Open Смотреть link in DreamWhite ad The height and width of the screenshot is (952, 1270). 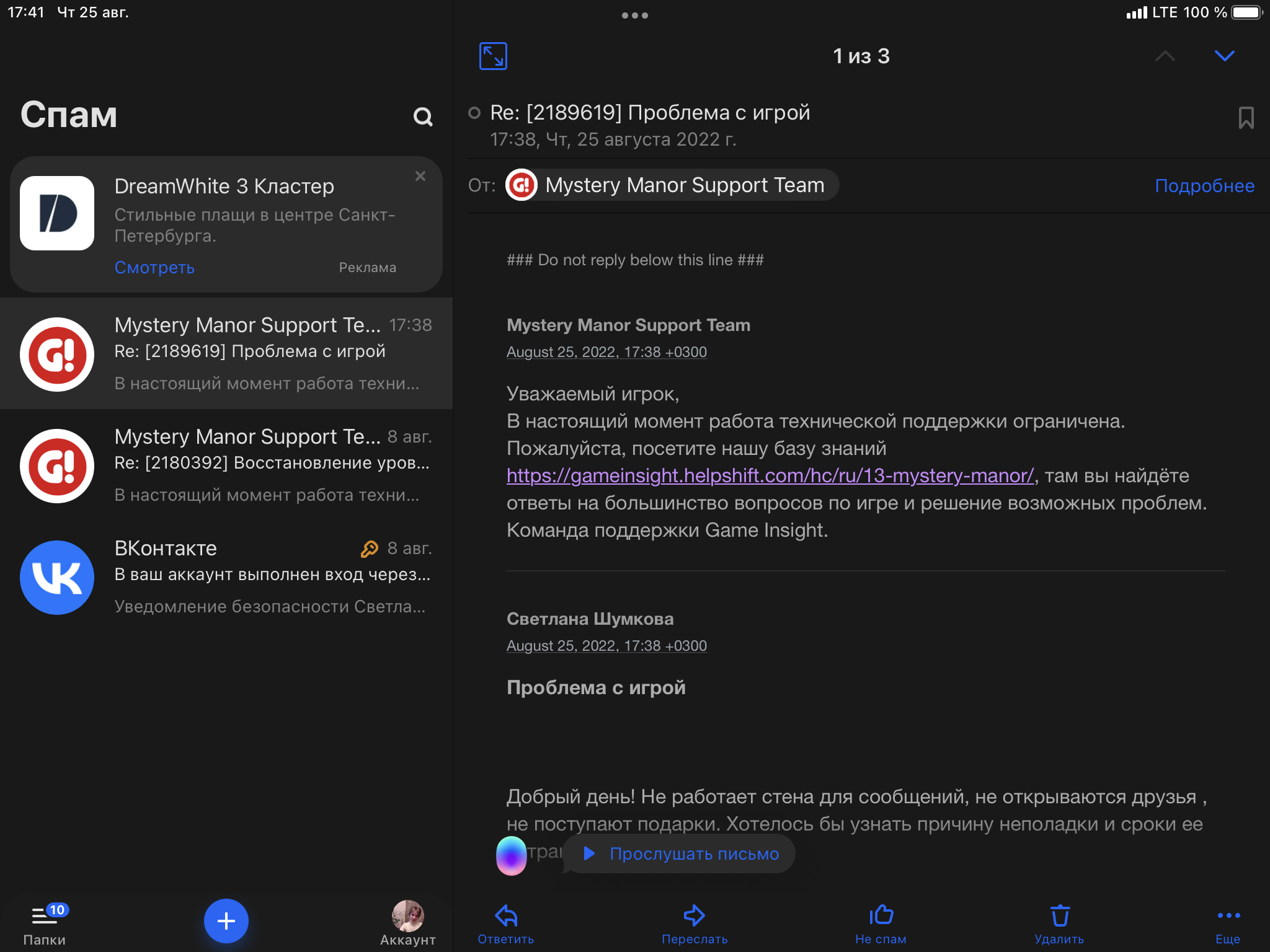(154, 268)
